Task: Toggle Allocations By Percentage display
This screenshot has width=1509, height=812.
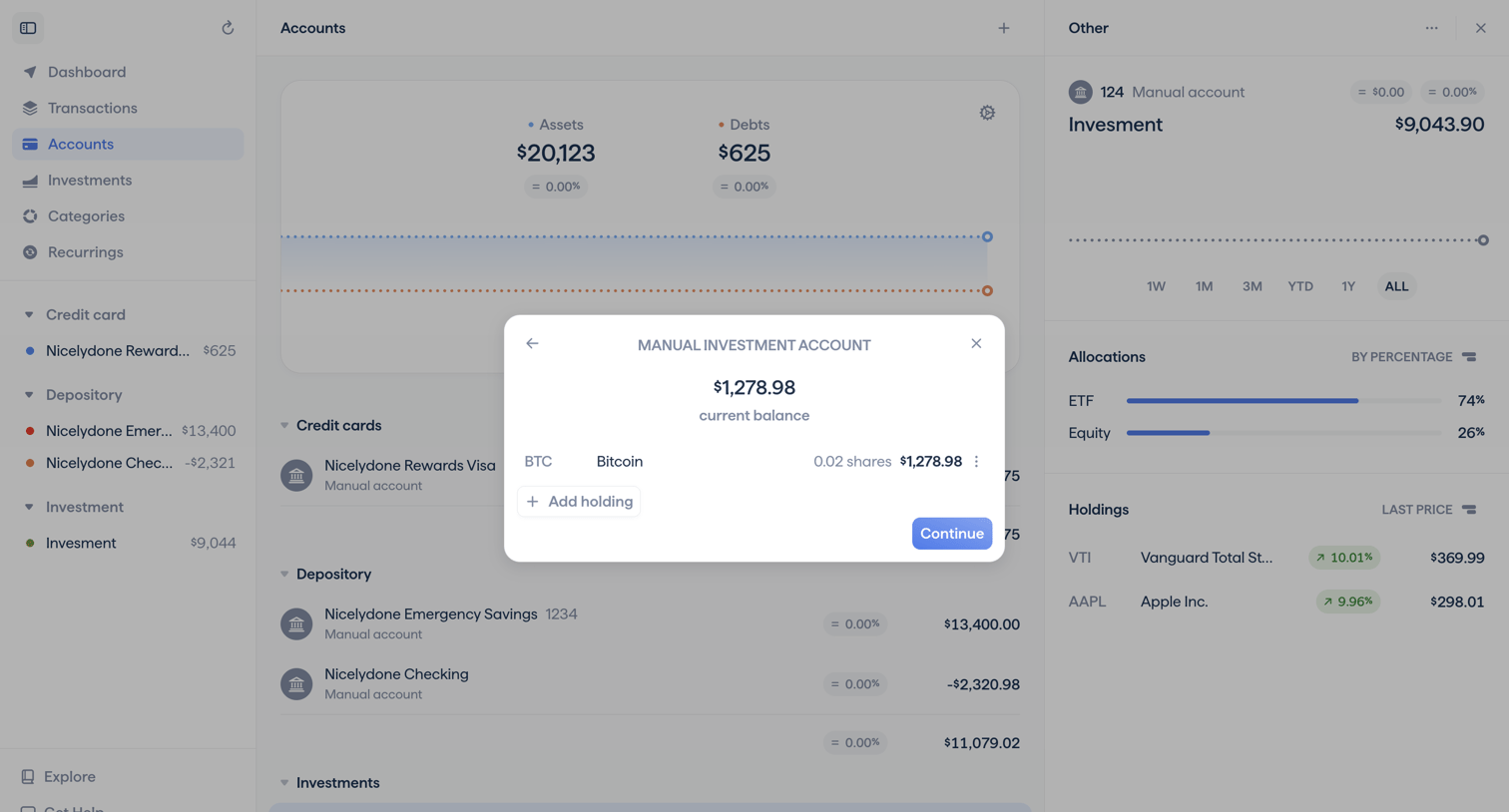Action: 1414,357
